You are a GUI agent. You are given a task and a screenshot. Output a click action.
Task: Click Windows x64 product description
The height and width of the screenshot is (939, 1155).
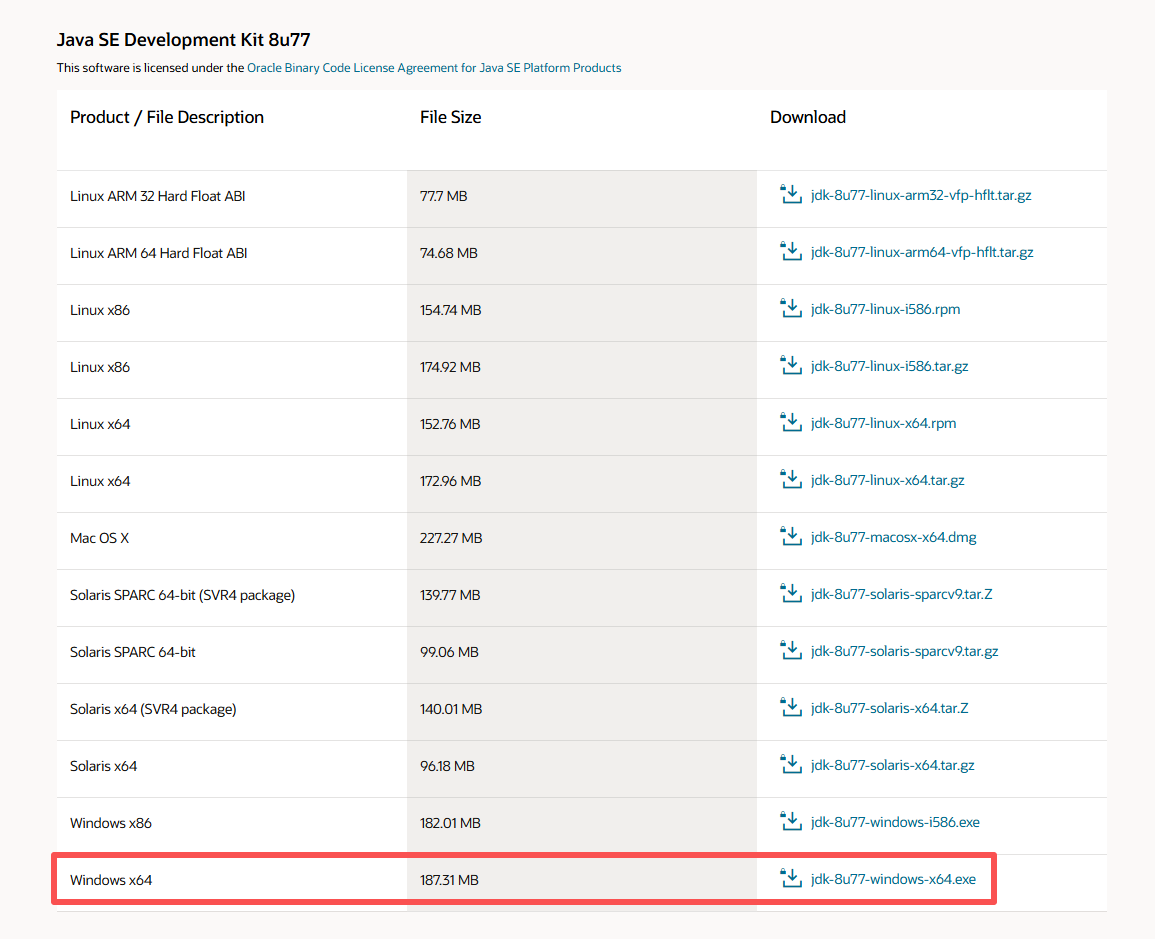[110, 880]
